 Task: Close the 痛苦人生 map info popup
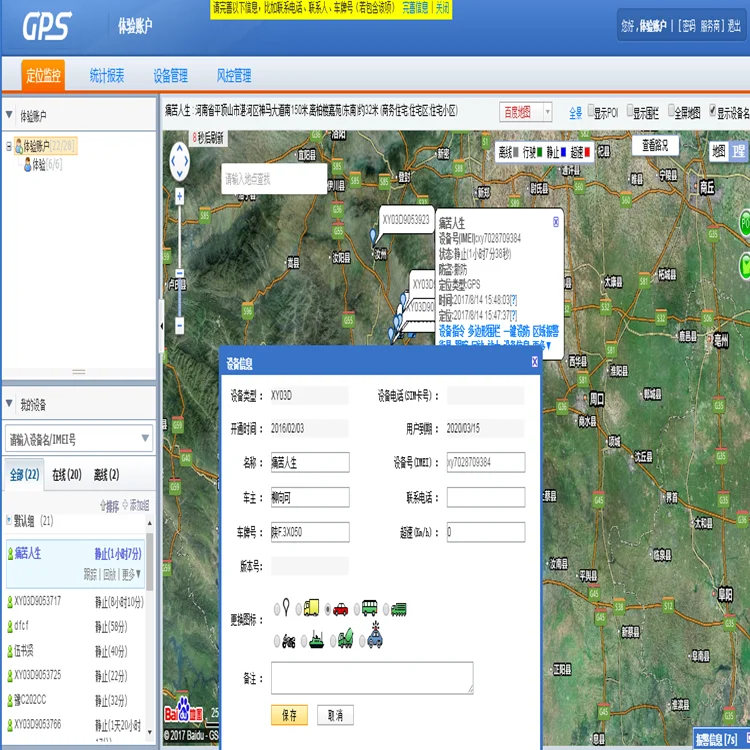556,222
